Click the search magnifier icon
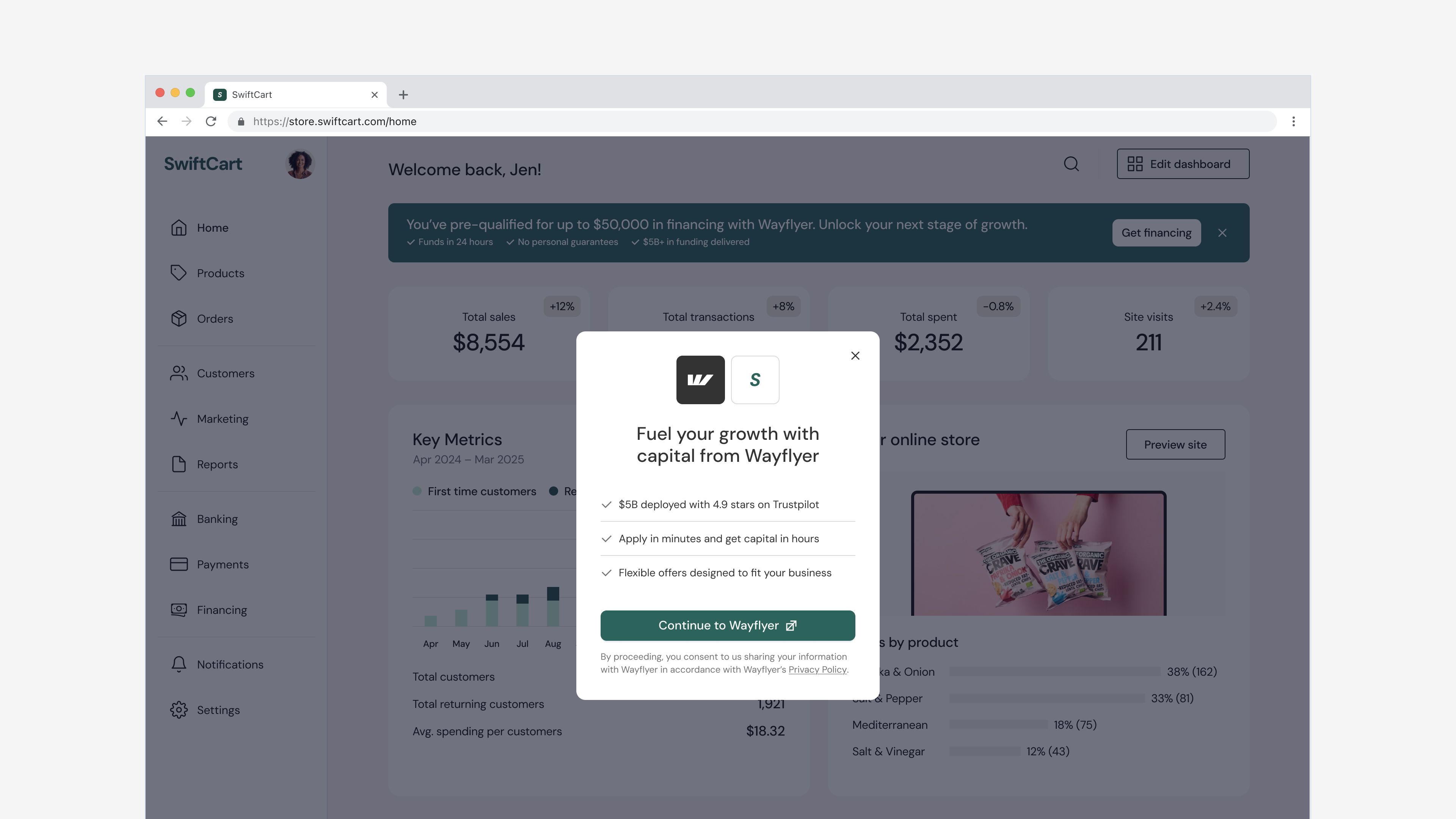Viewport: 1456px width, 819px height. tap(1071, 164)
